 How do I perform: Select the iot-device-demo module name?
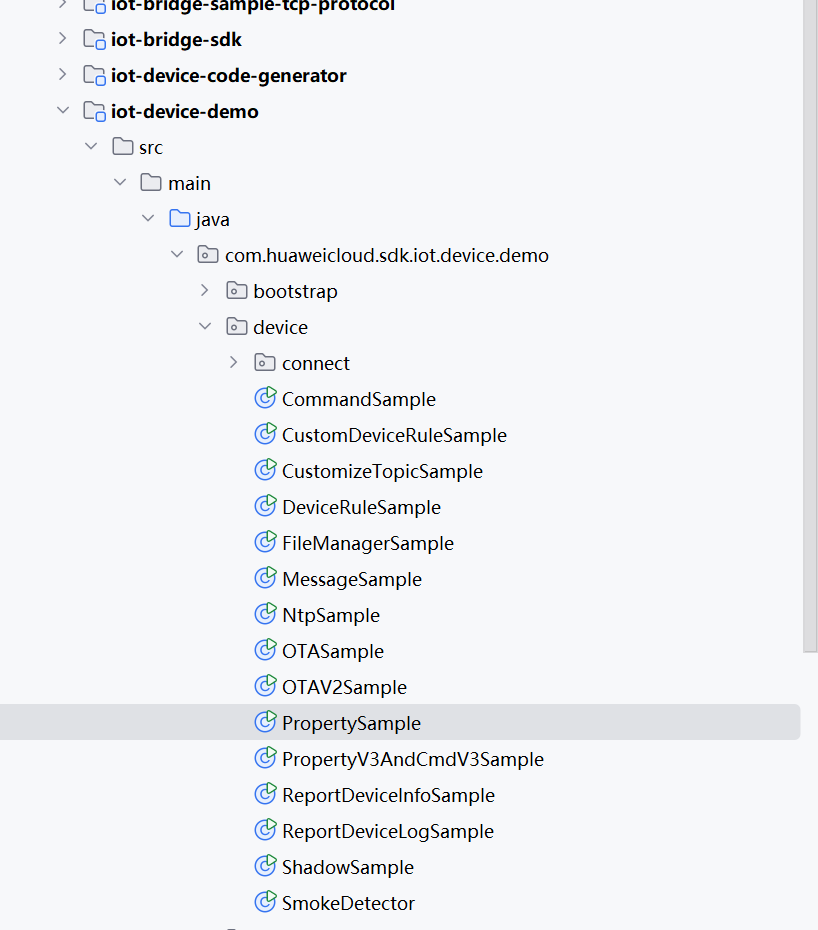click(184, 112)
